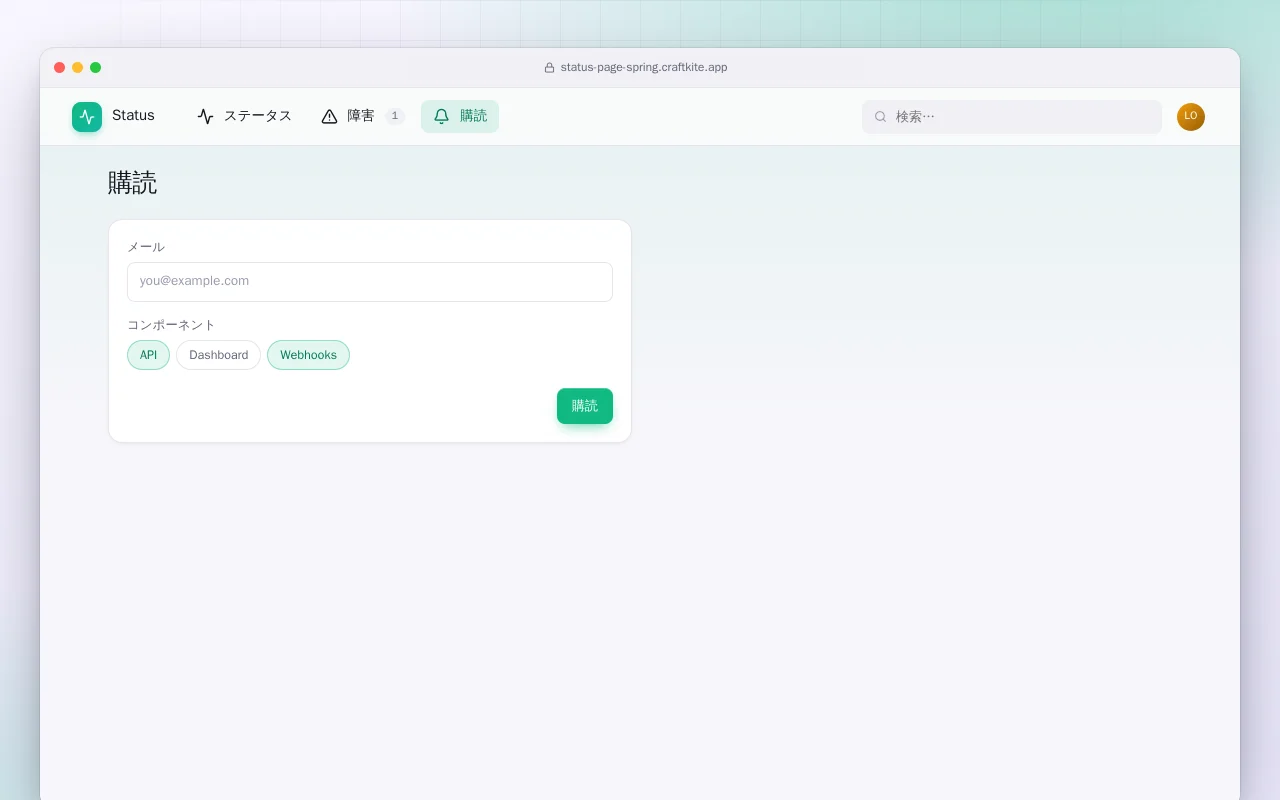The image size is (1280, 800).
Task: Click the 購読 page heading
Action: (x=133, y=183)
